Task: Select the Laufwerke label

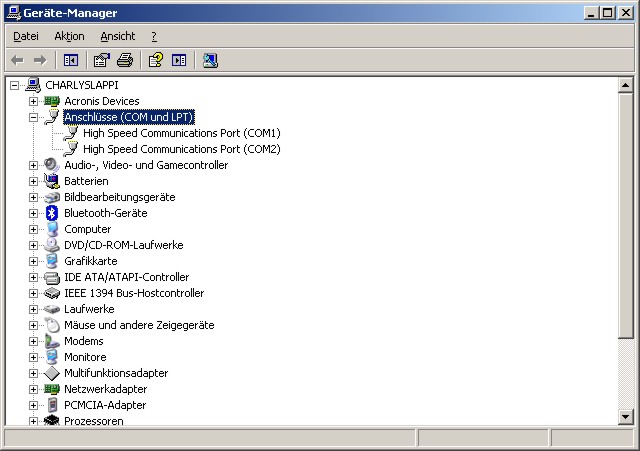Action: click(x=89, y=309)
